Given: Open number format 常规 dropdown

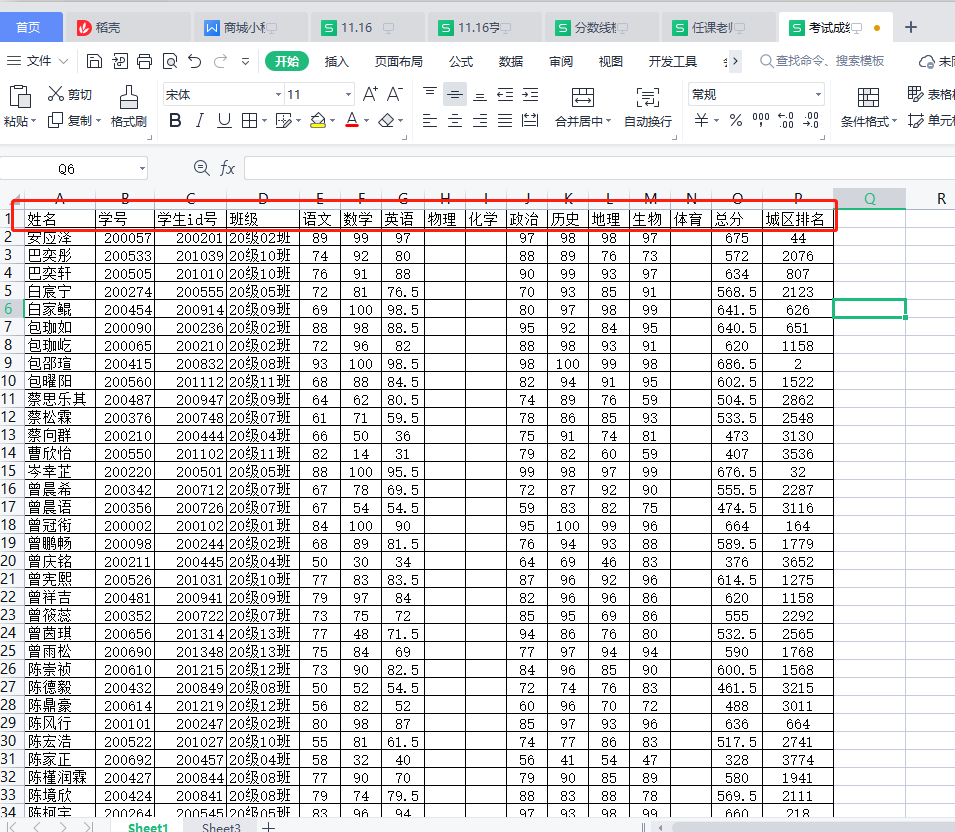Looking at the screenshot, I should [x=818, y=95].
